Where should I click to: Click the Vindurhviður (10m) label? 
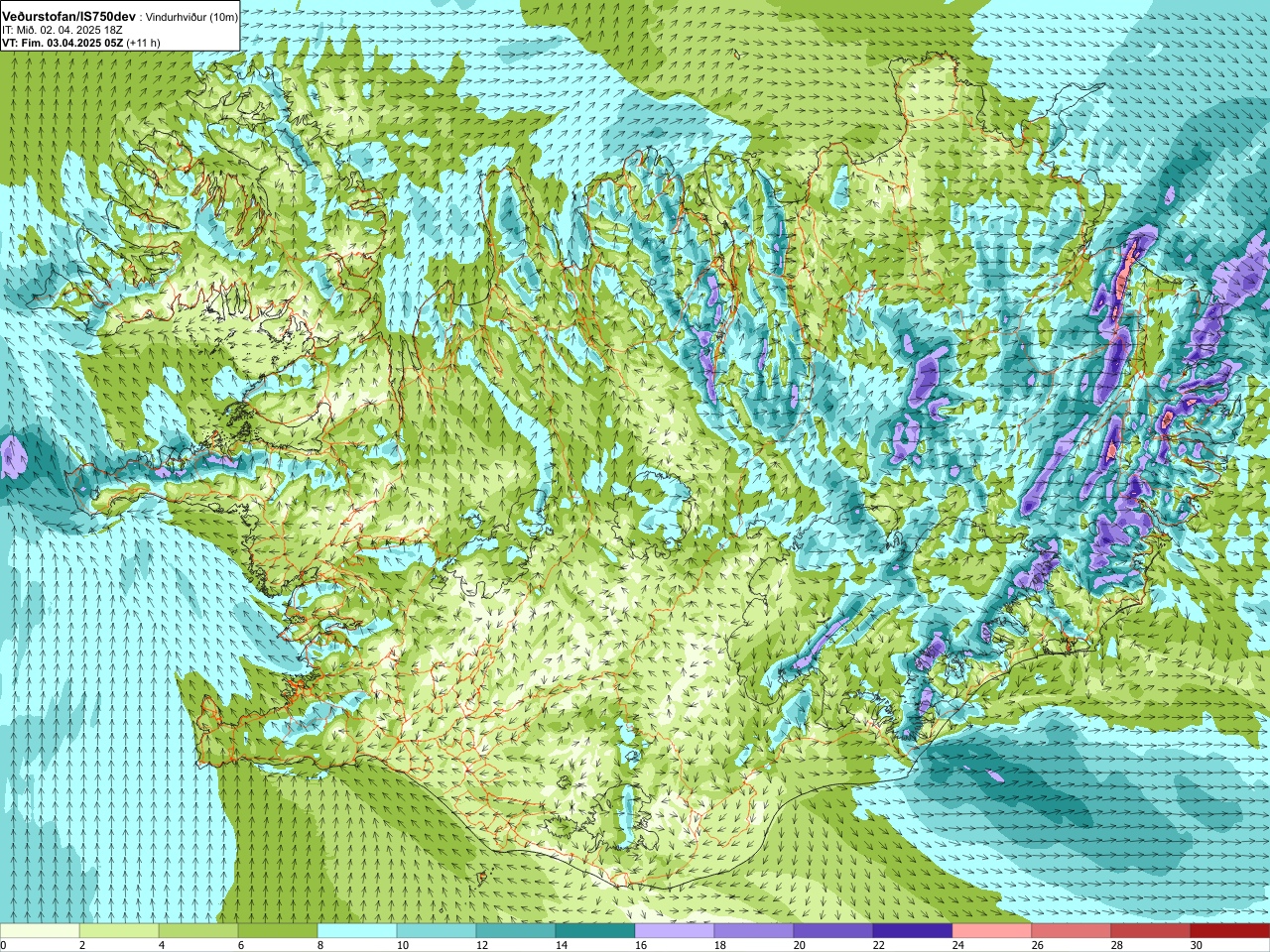pyautogui.click(x=191, y=17)
